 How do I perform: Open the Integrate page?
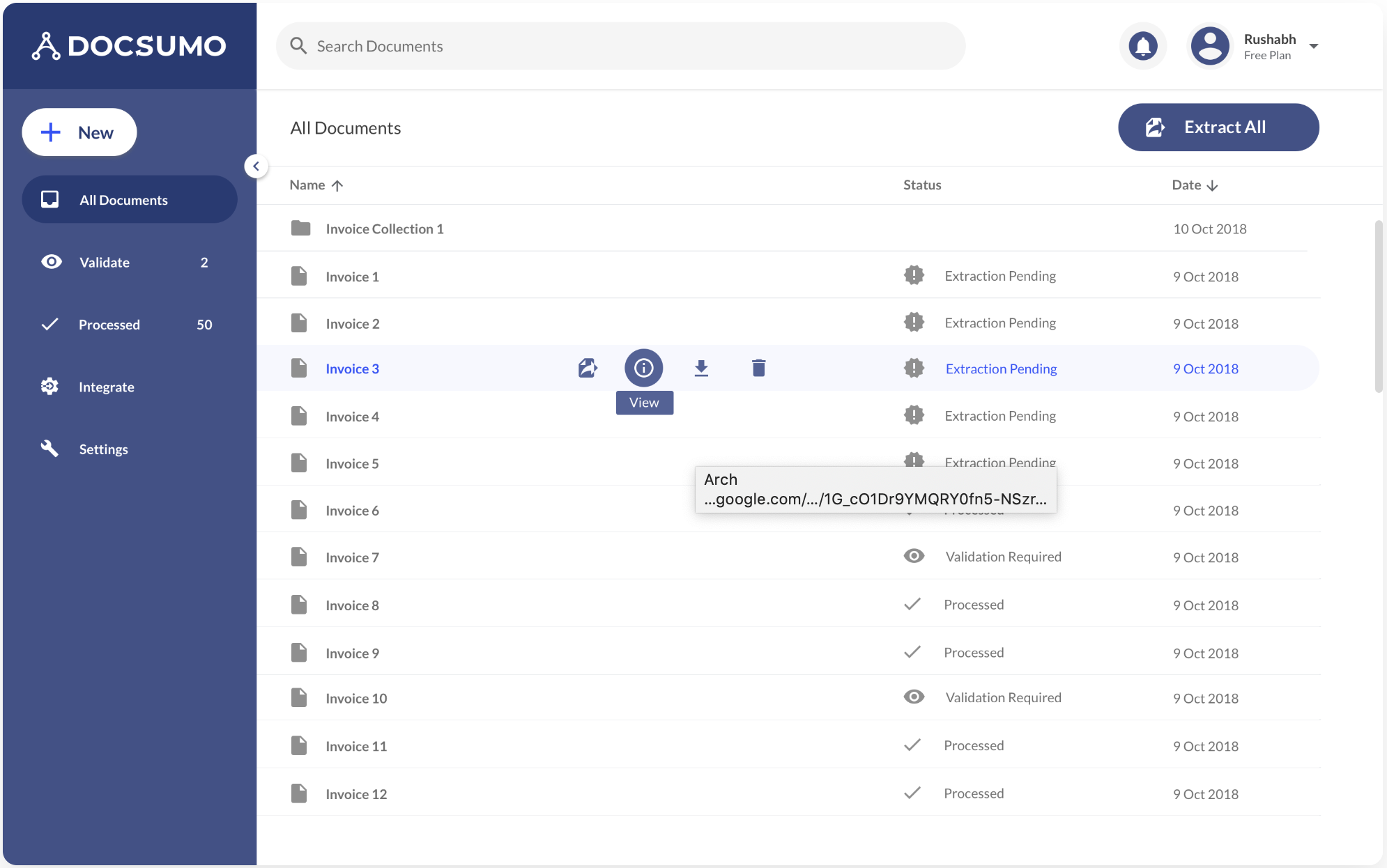tap(106, 387)
